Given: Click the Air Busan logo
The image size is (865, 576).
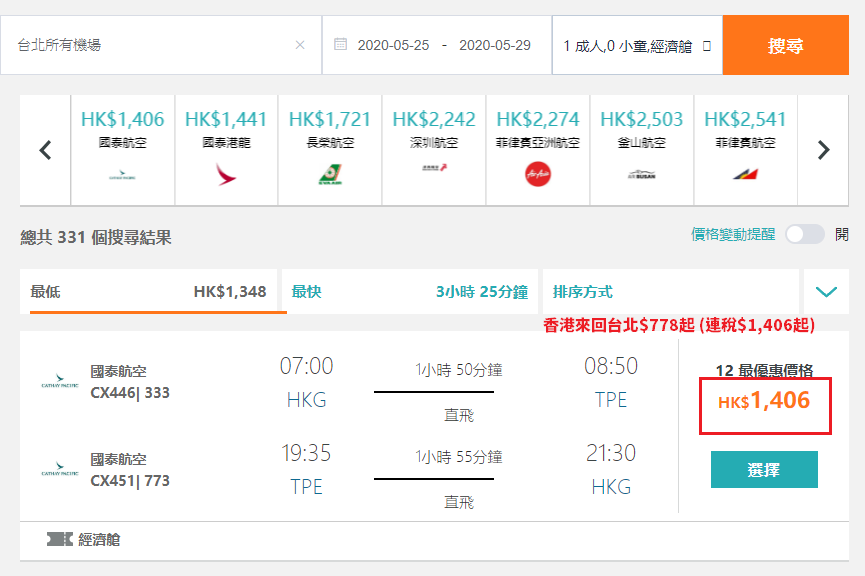Looking at the screenshot, I should (642, 175).
